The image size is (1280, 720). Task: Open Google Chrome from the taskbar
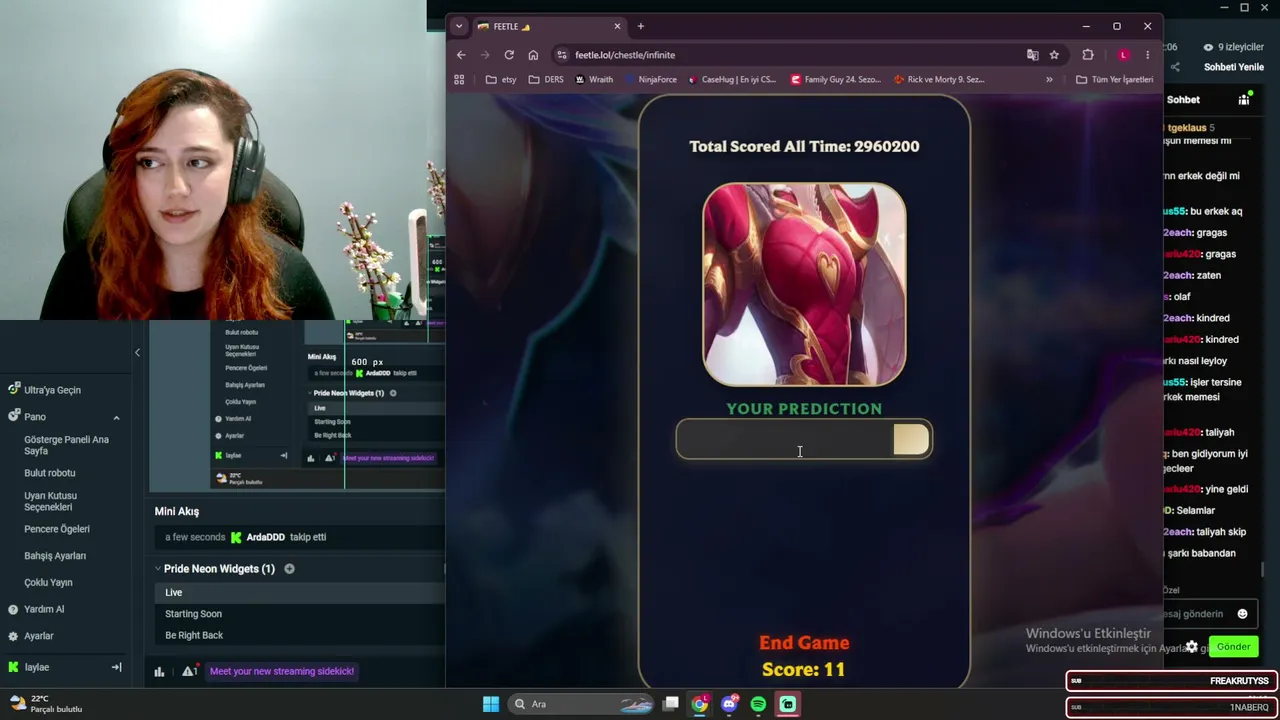tap(700, 704)
